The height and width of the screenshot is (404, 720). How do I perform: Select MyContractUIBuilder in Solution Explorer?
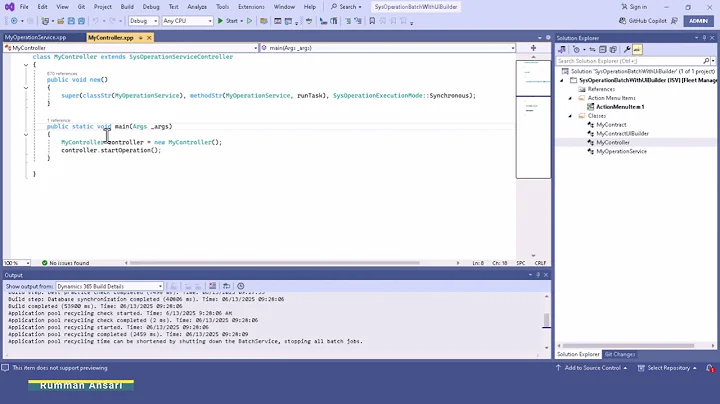622,134
